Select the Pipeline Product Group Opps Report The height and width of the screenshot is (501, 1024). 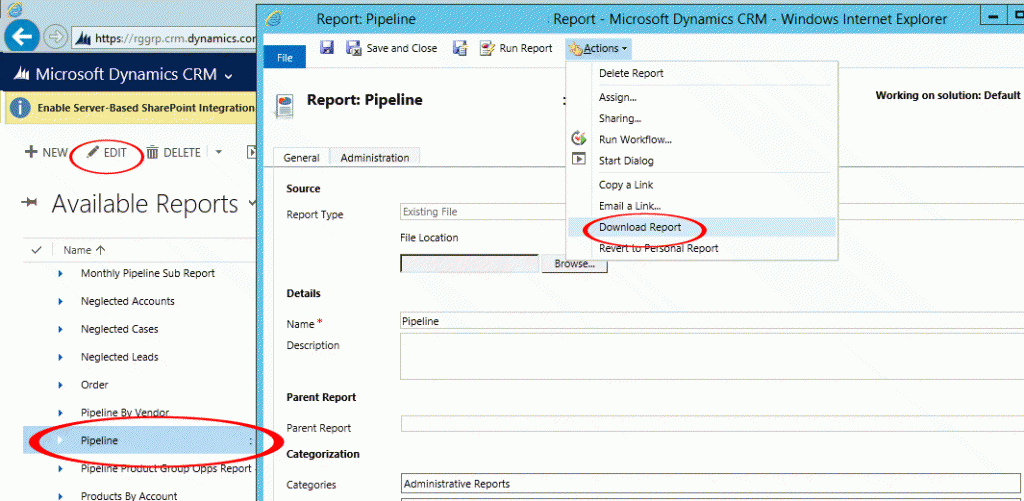(166, 468)
